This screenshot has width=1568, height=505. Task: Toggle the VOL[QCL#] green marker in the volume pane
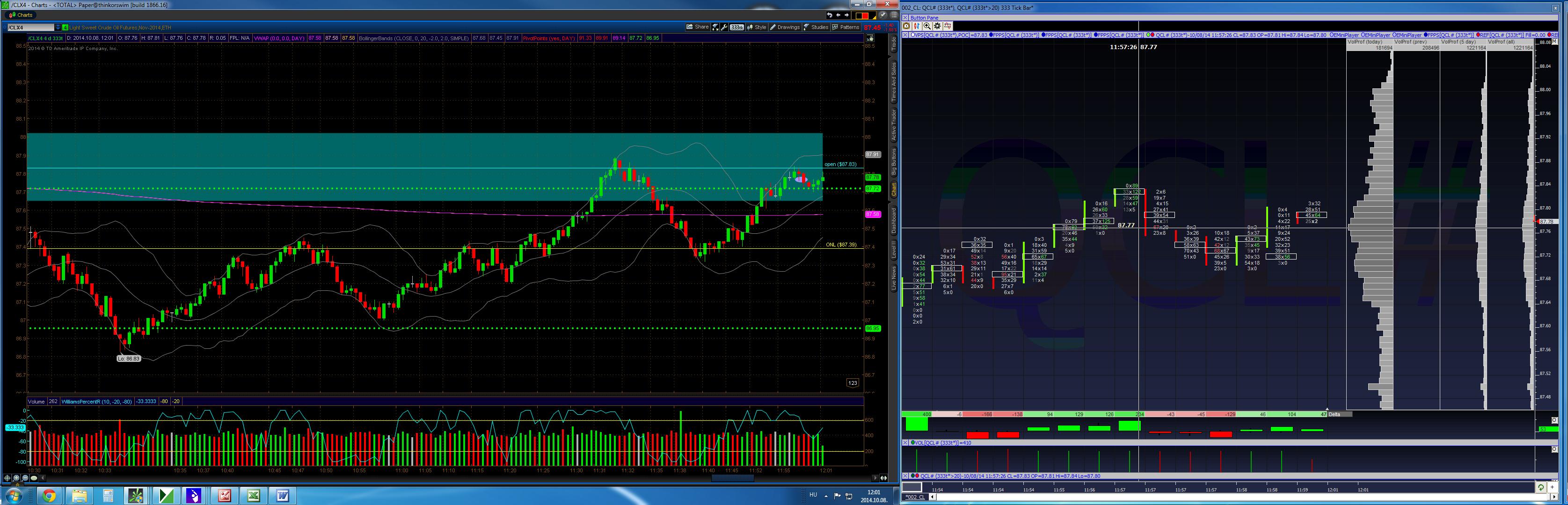(x=913, y=443)
